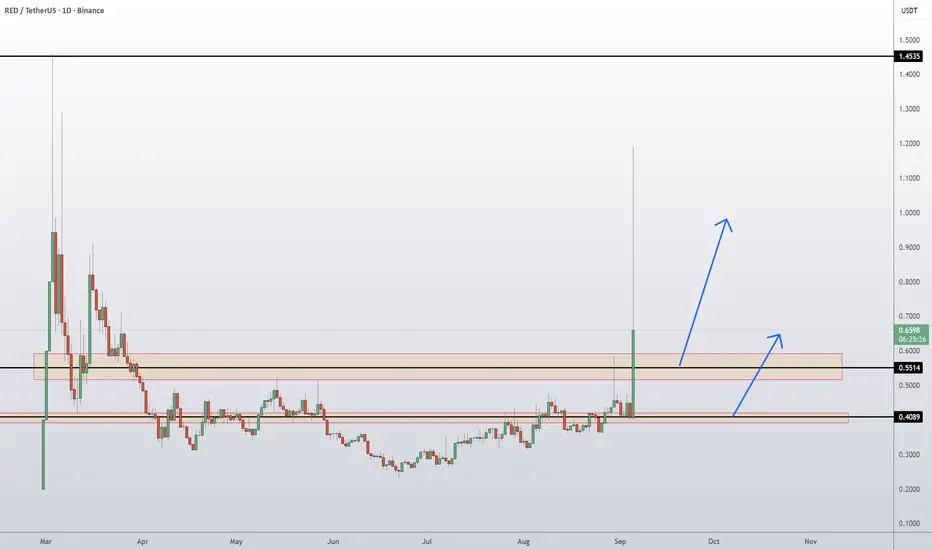Image resolution: width=932 pixels, height=550 pixels.
Task: Click the Jun label on time axis
Action: pos(333,542)
